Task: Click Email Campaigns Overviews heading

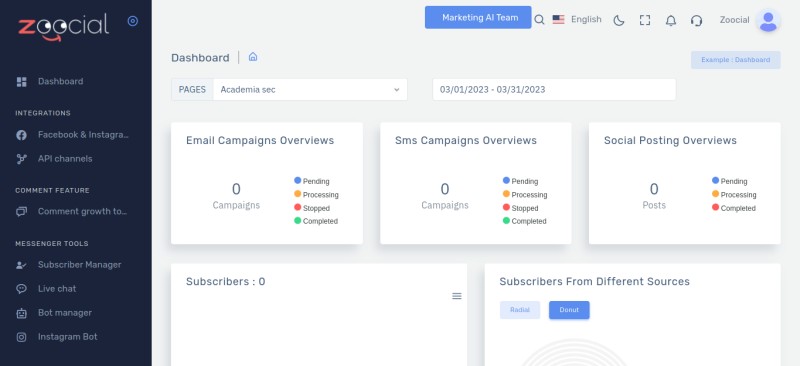Action: point(260,140)
